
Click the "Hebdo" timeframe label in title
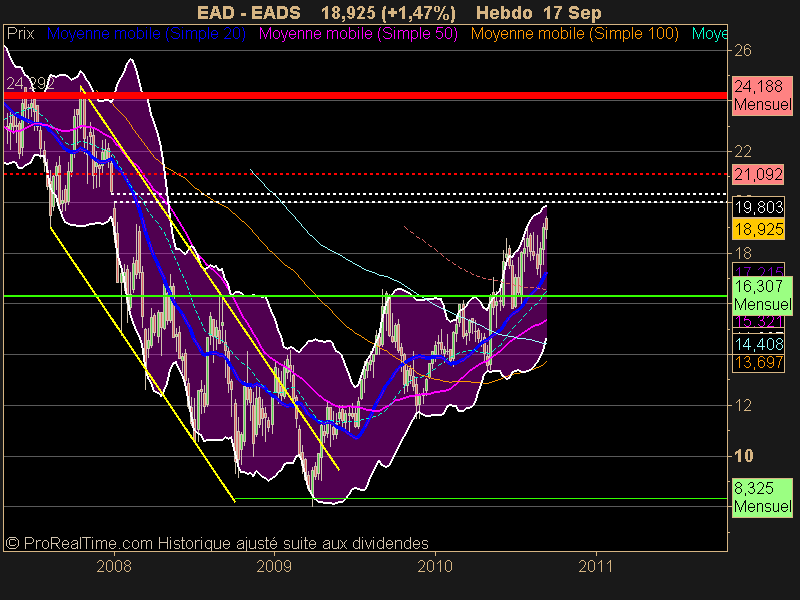pos(504,12)
